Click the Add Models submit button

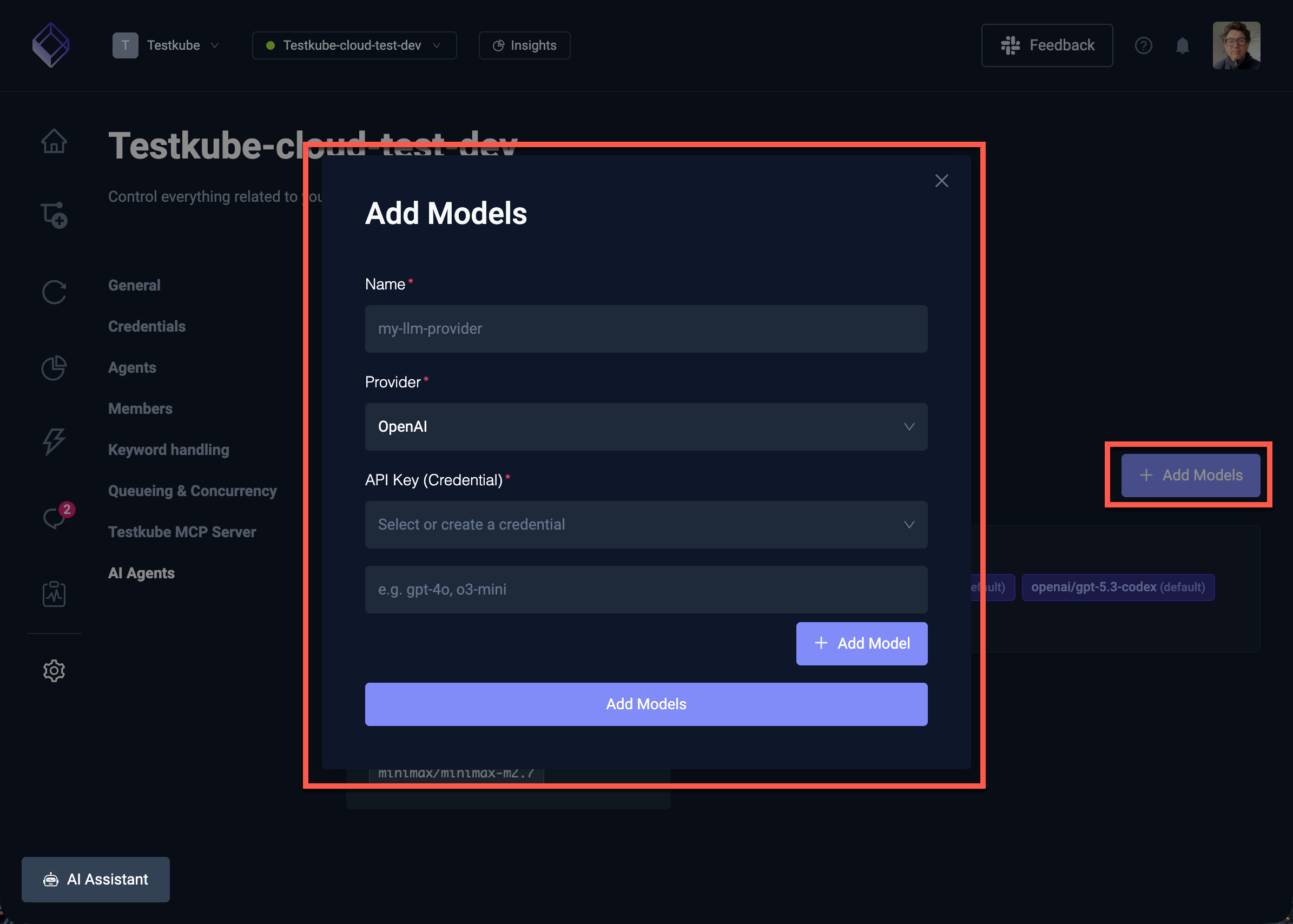[x=645, y=704]
